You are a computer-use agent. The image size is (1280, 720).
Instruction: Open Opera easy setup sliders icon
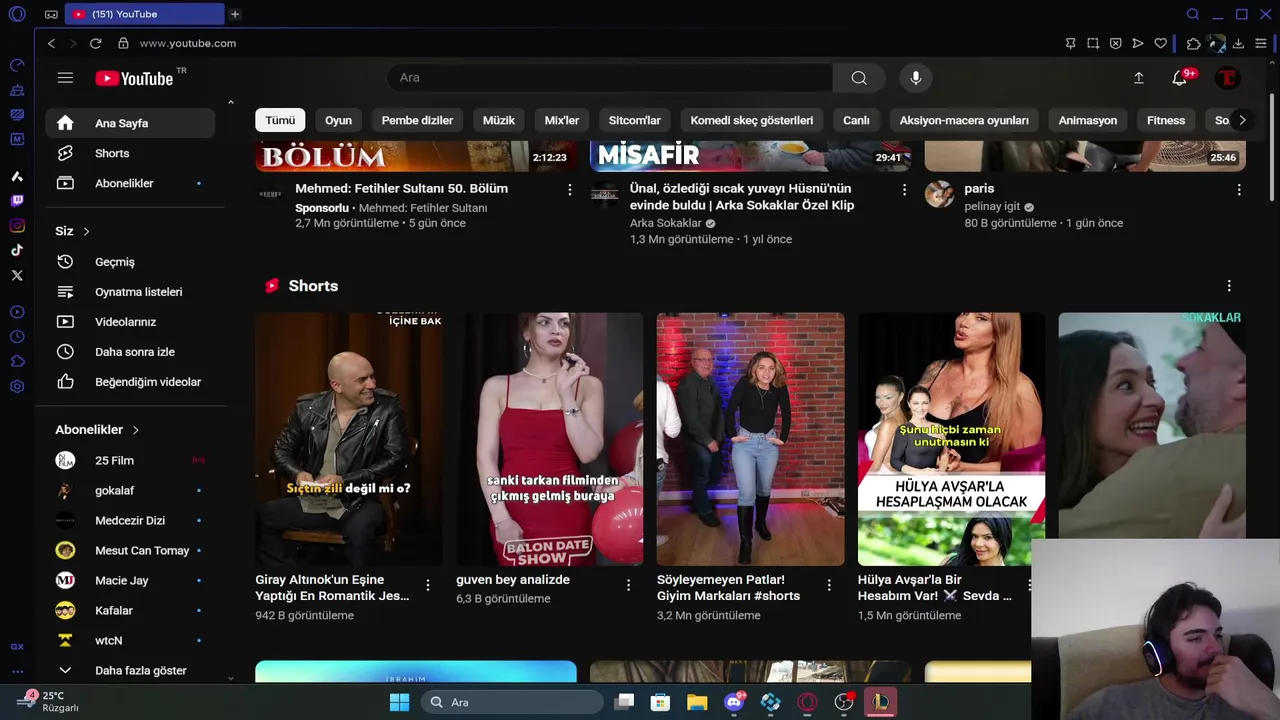1261,43
